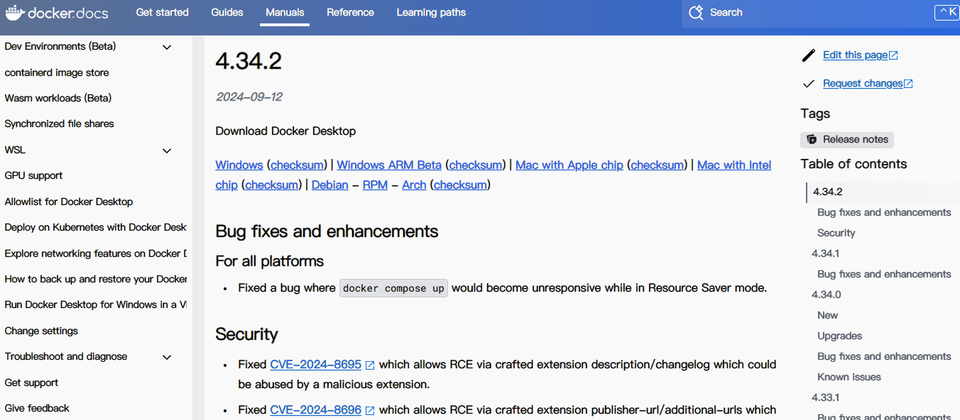Open How to back up and restore item
Viewport: 960px width, 420px height.
95,279
